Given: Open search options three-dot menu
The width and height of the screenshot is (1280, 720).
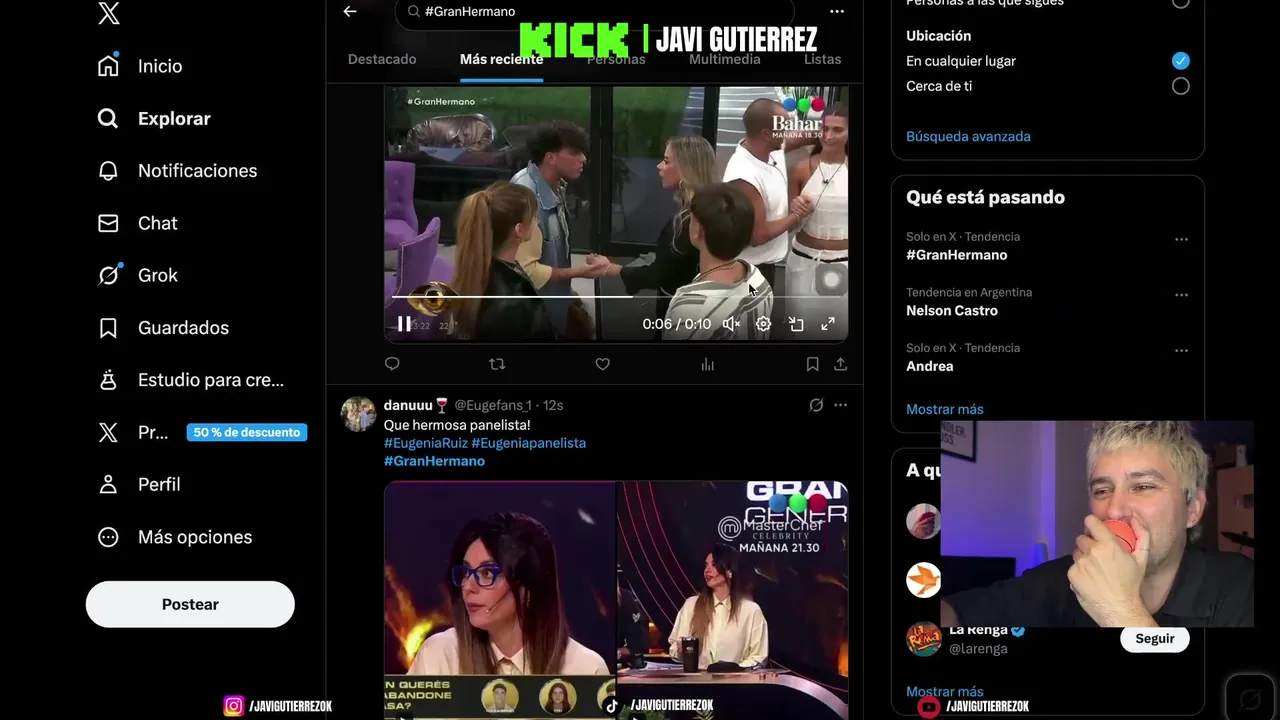Looking at the screenshot, I should pyautogui.click(x=837, y=11).
